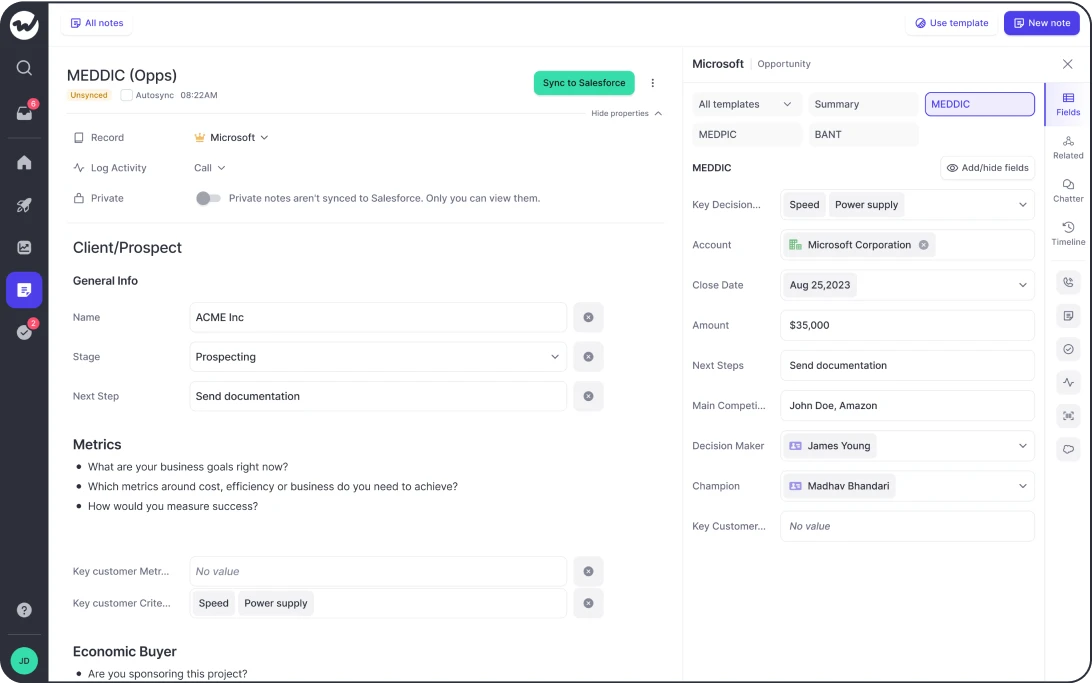Click the Next Step input field
Image resolution: width=1092 pixels, height=683 pixels.
click(x=378, y=396)
